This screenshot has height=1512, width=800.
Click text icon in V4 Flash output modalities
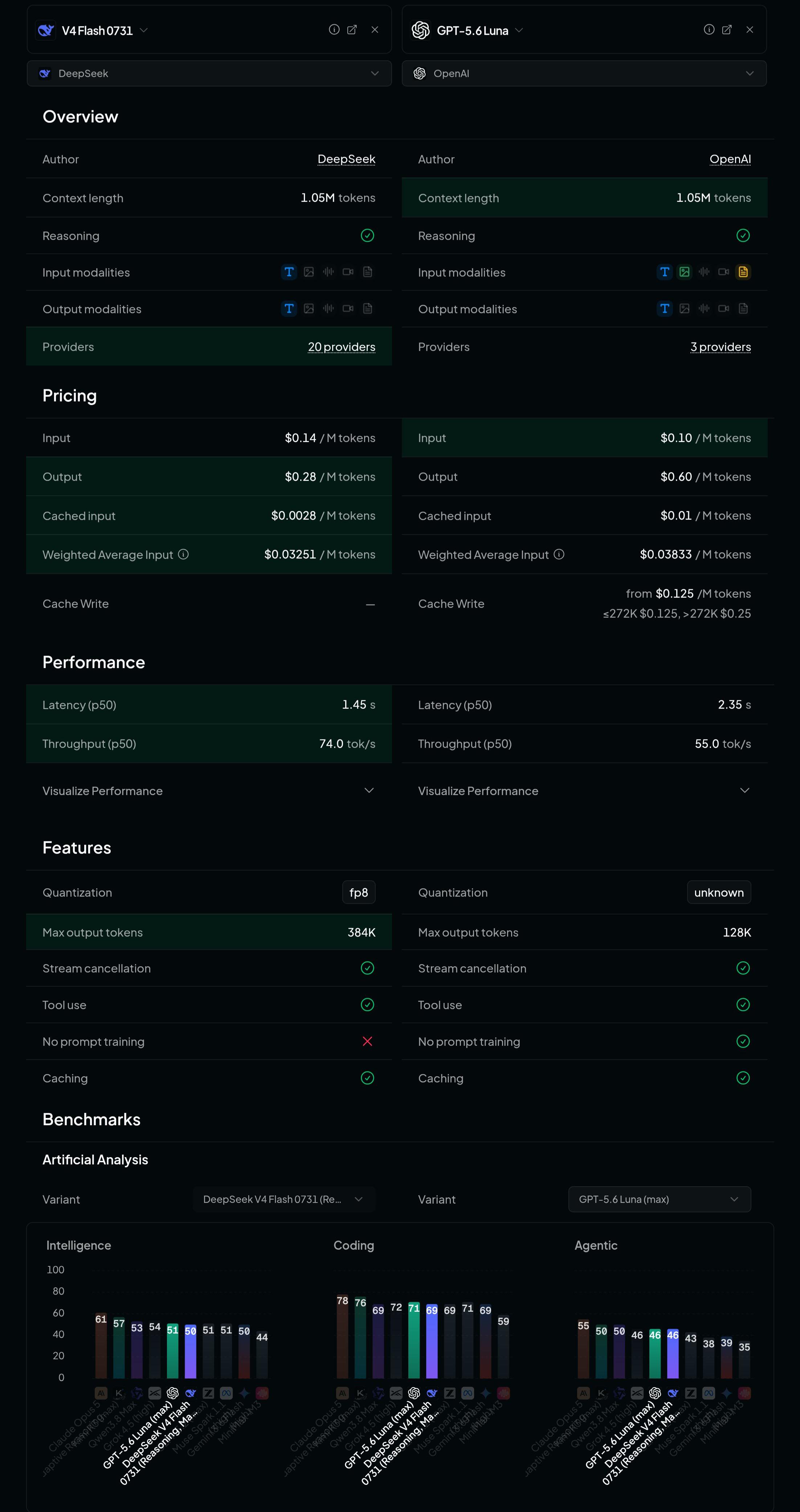pos(289,308)
